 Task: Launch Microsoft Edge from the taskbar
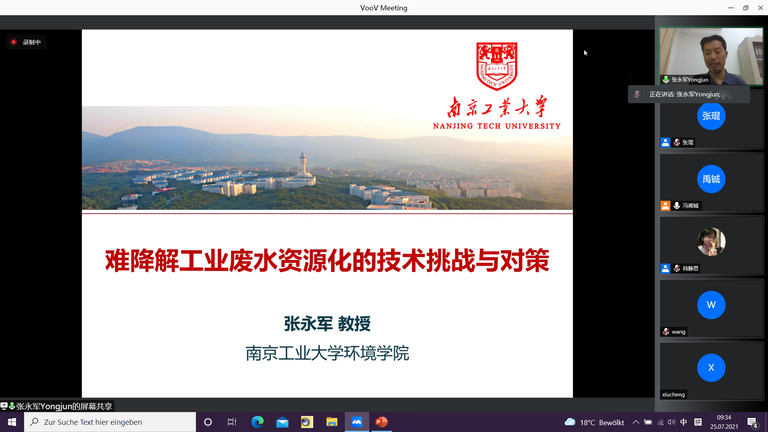point(257,422)
